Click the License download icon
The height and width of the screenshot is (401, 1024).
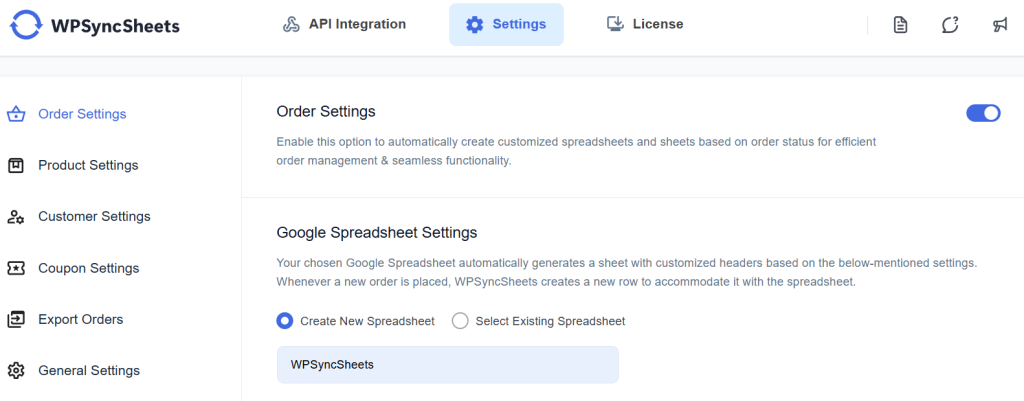615,25
